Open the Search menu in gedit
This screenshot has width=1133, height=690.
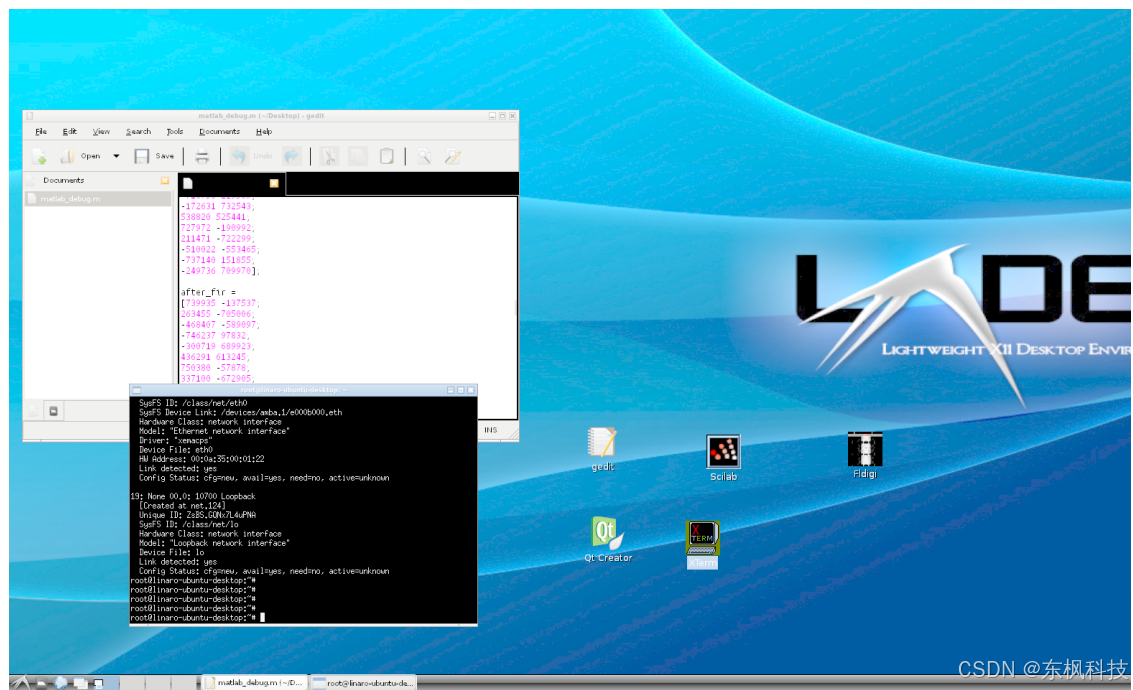[x=138, y=131]
